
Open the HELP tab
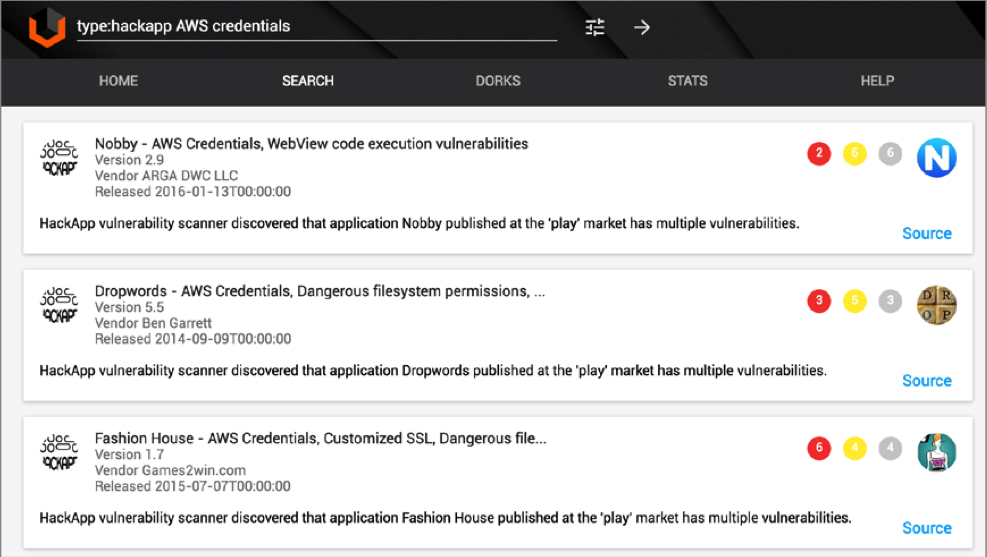coord(877,81)
